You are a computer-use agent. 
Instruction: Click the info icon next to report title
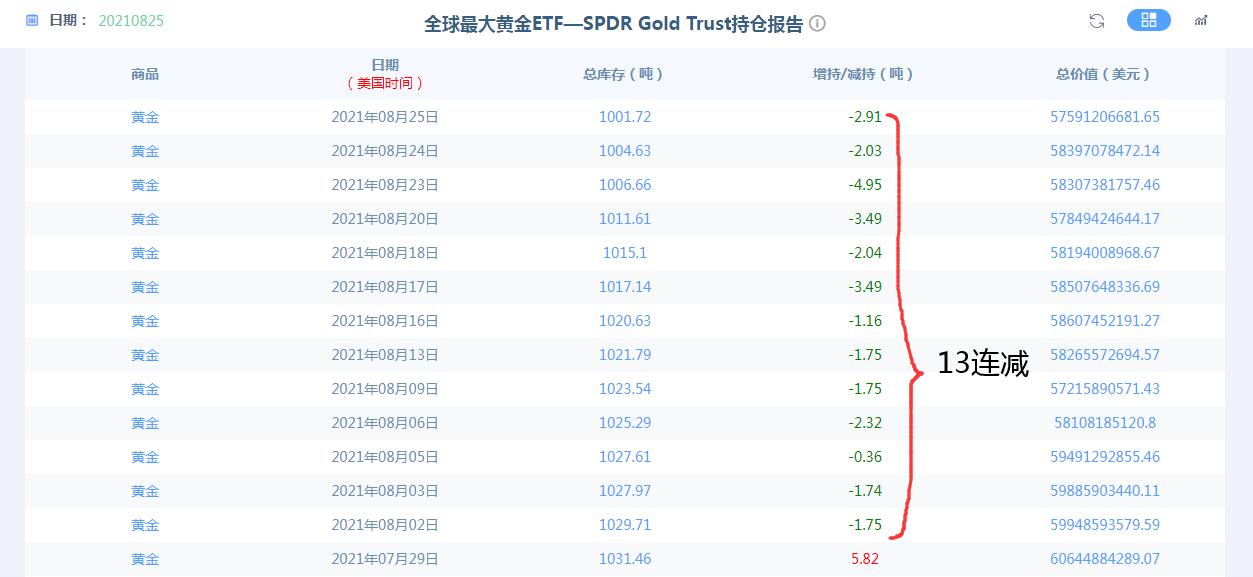click(817, 23)
